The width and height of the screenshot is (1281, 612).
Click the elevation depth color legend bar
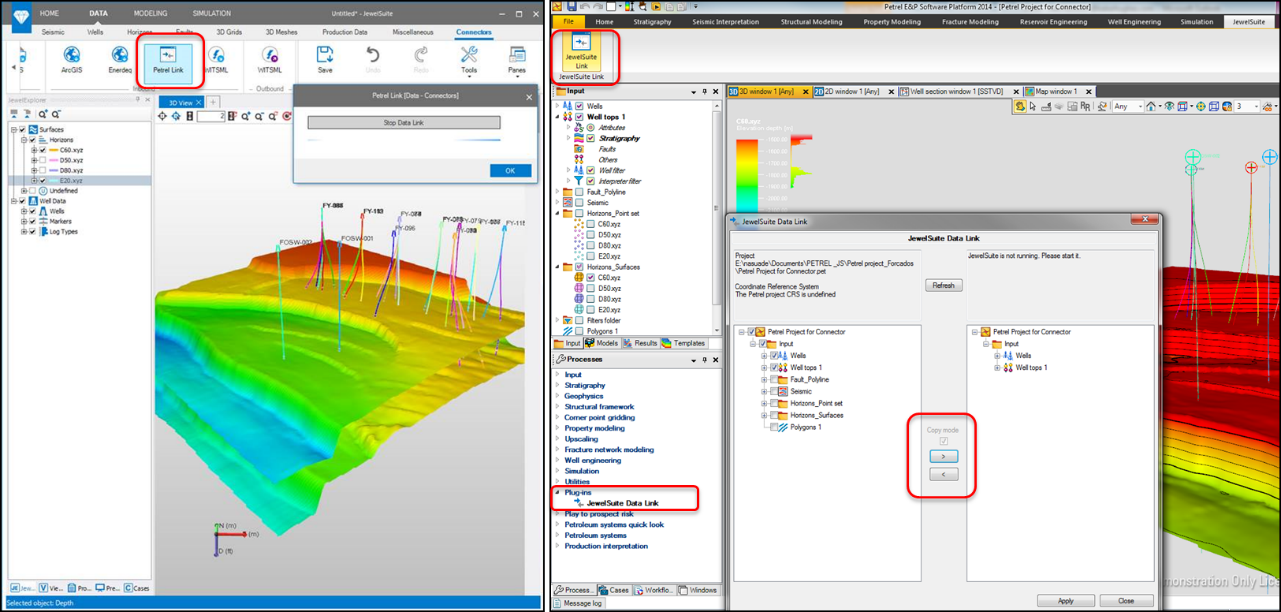[x=749, y=173]
